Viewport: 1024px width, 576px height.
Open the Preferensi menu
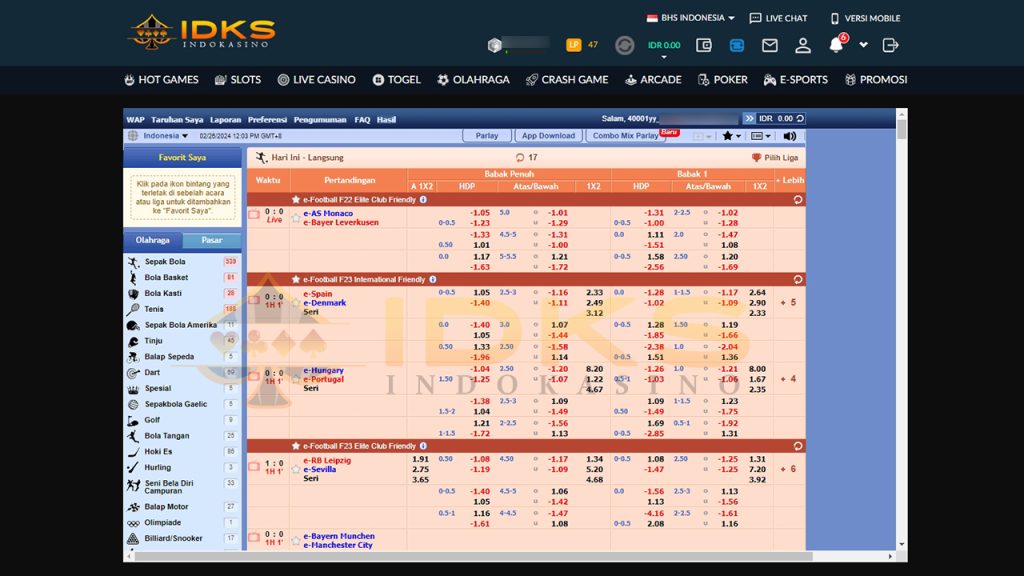tap(267, 120)
